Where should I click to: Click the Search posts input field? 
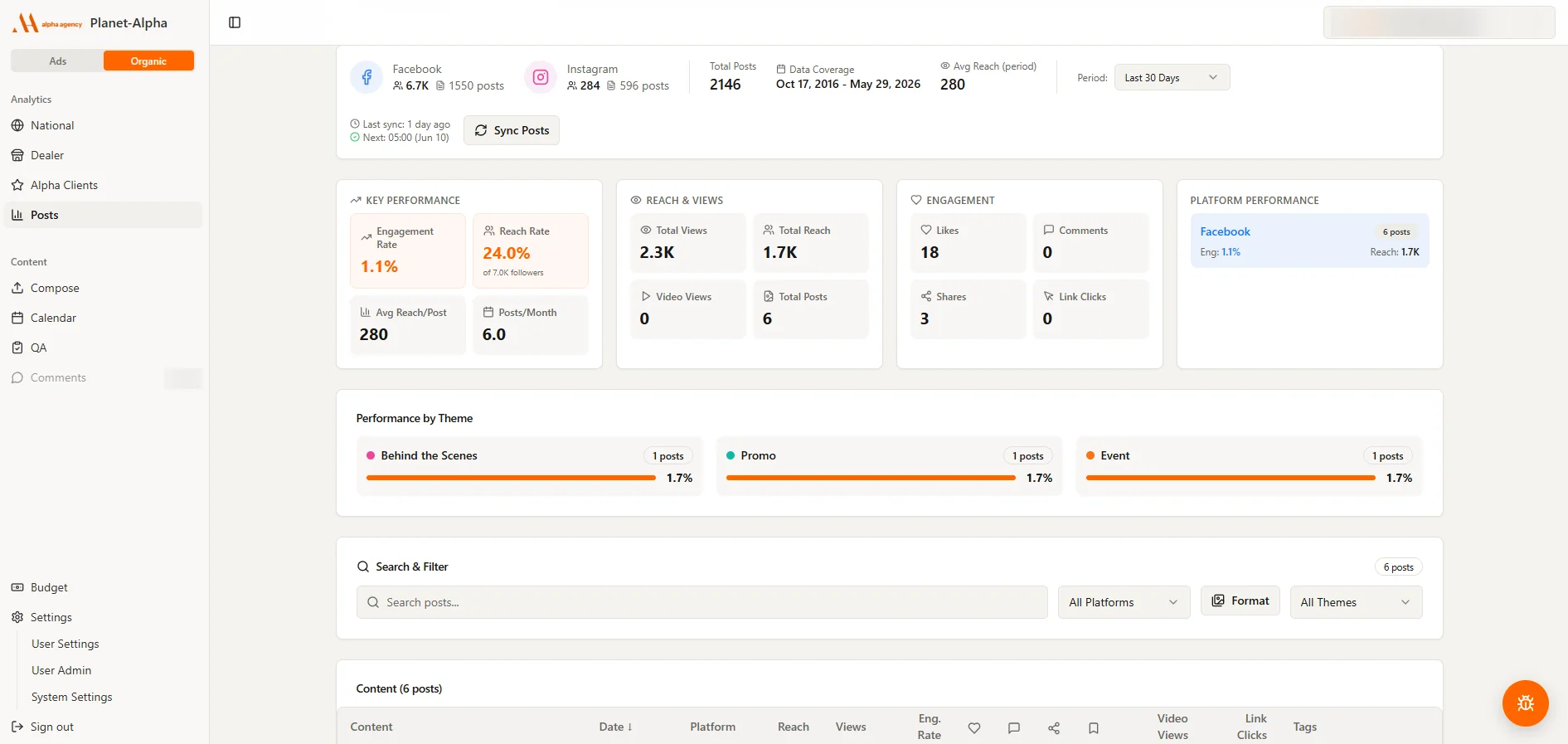tap(702, 602)
